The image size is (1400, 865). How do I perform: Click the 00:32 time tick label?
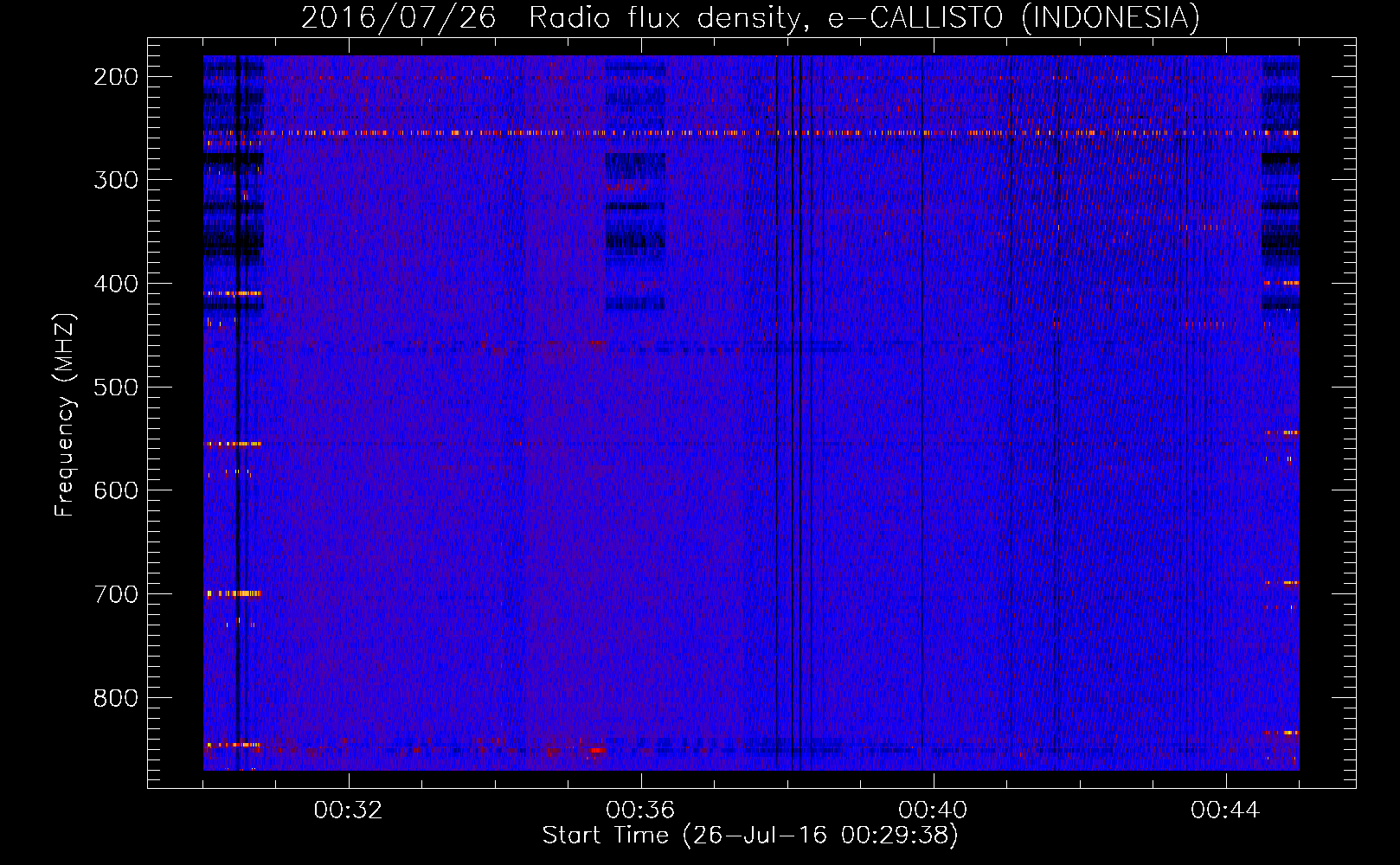(348, 811)
